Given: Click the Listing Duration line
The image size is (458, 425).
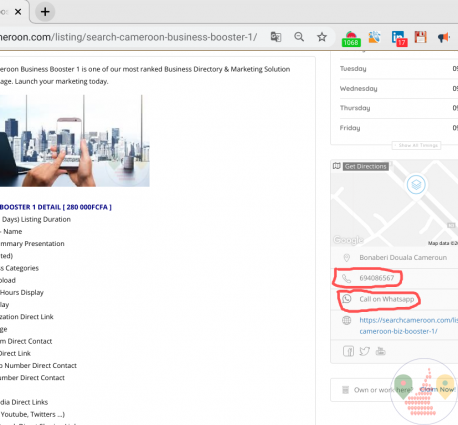Looking at the screenshot, I should click(x=35, y=219).
